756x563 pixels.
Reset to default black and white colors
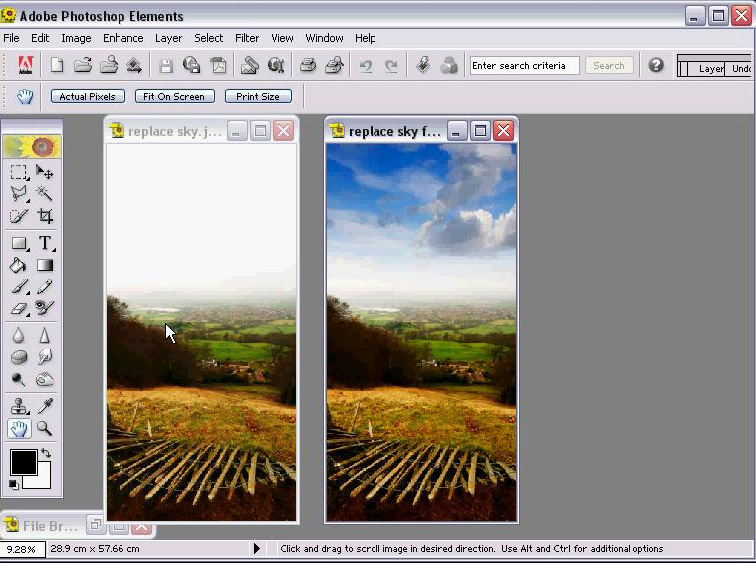14,485
